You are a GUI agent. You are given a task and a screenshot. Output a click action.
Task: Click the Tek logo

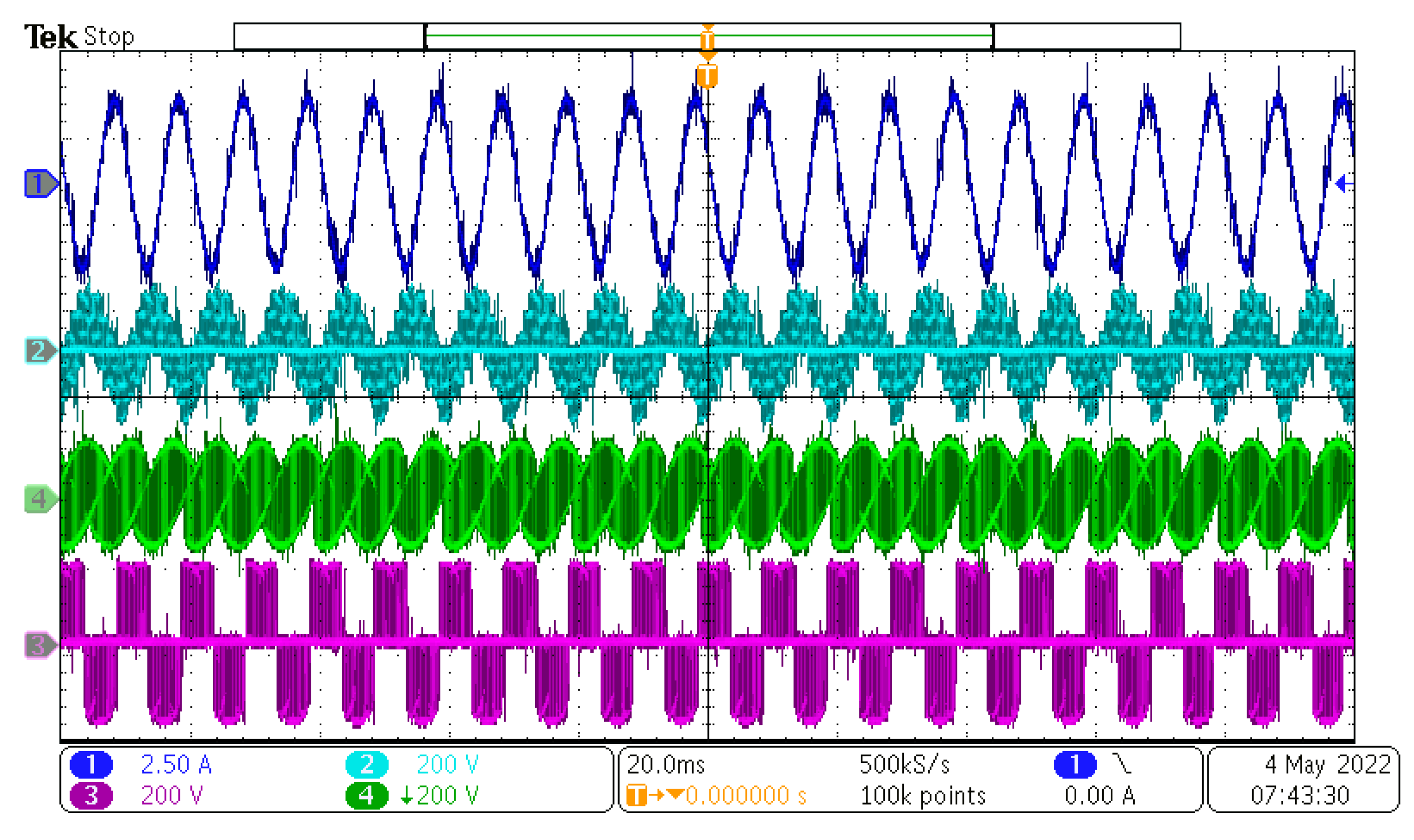point(50,37)
